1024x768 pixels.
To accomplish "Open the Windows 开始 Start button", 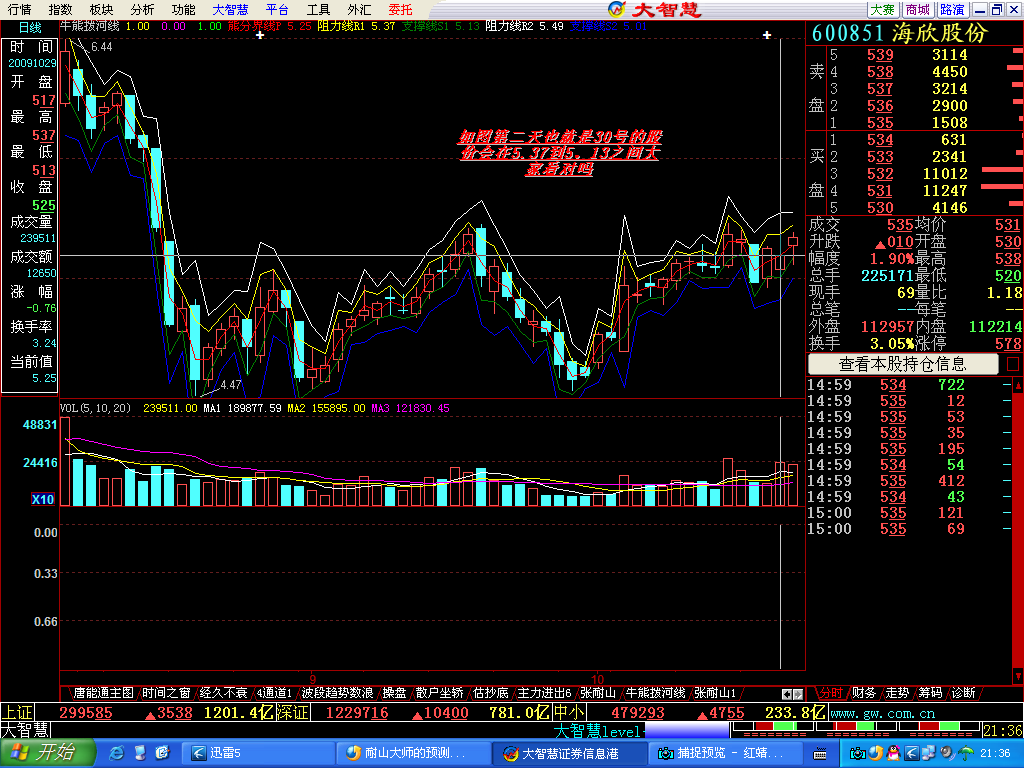I will point(47,753).
